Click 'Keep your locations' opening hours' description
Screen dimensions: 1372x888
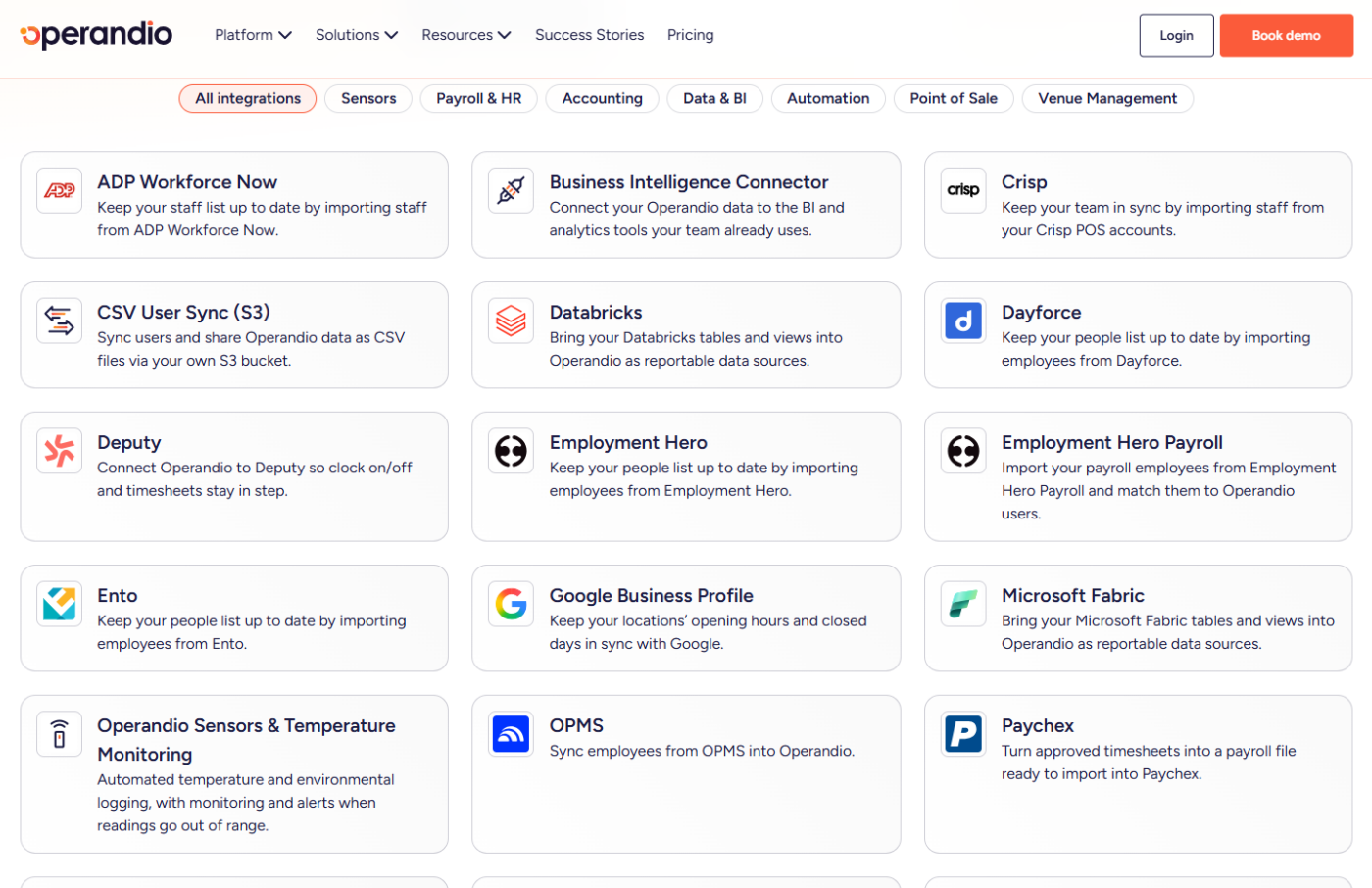point(709,632)
